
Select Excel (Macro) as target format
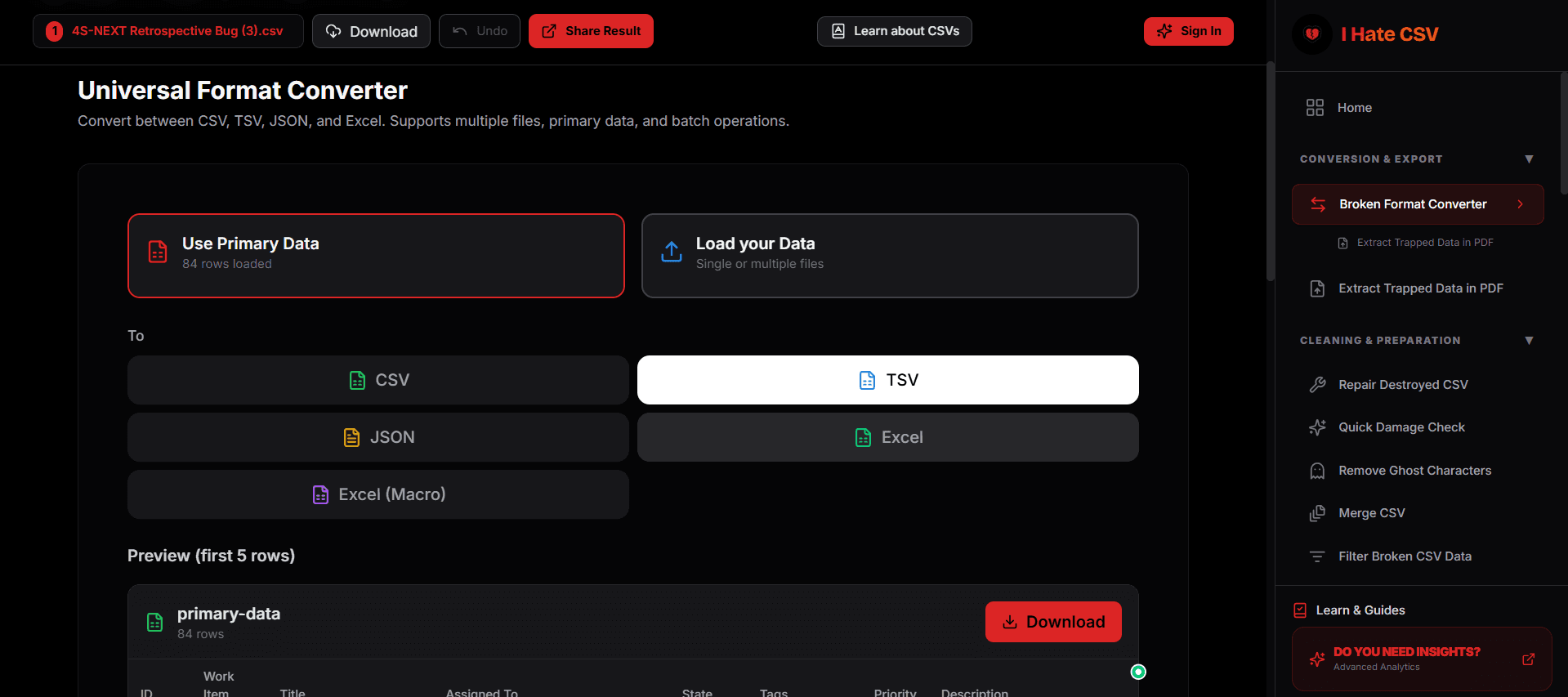pos(378,494)
